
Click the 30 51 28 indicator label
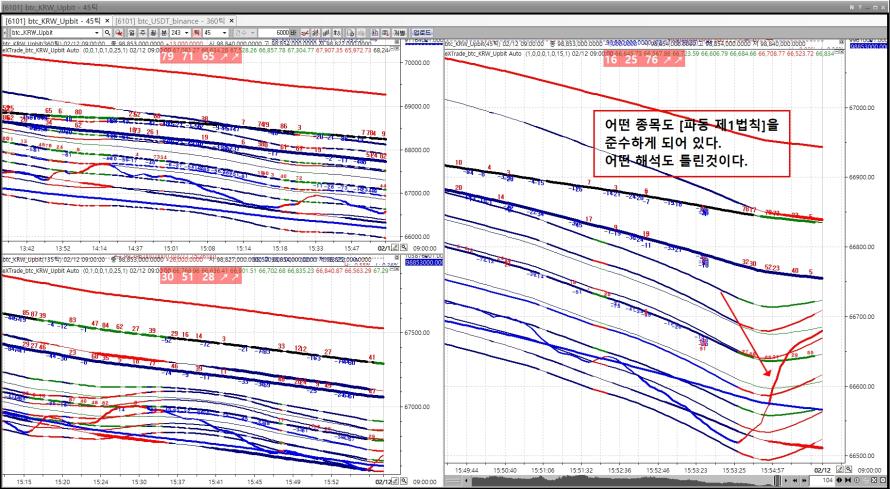(x=200, y=277)
